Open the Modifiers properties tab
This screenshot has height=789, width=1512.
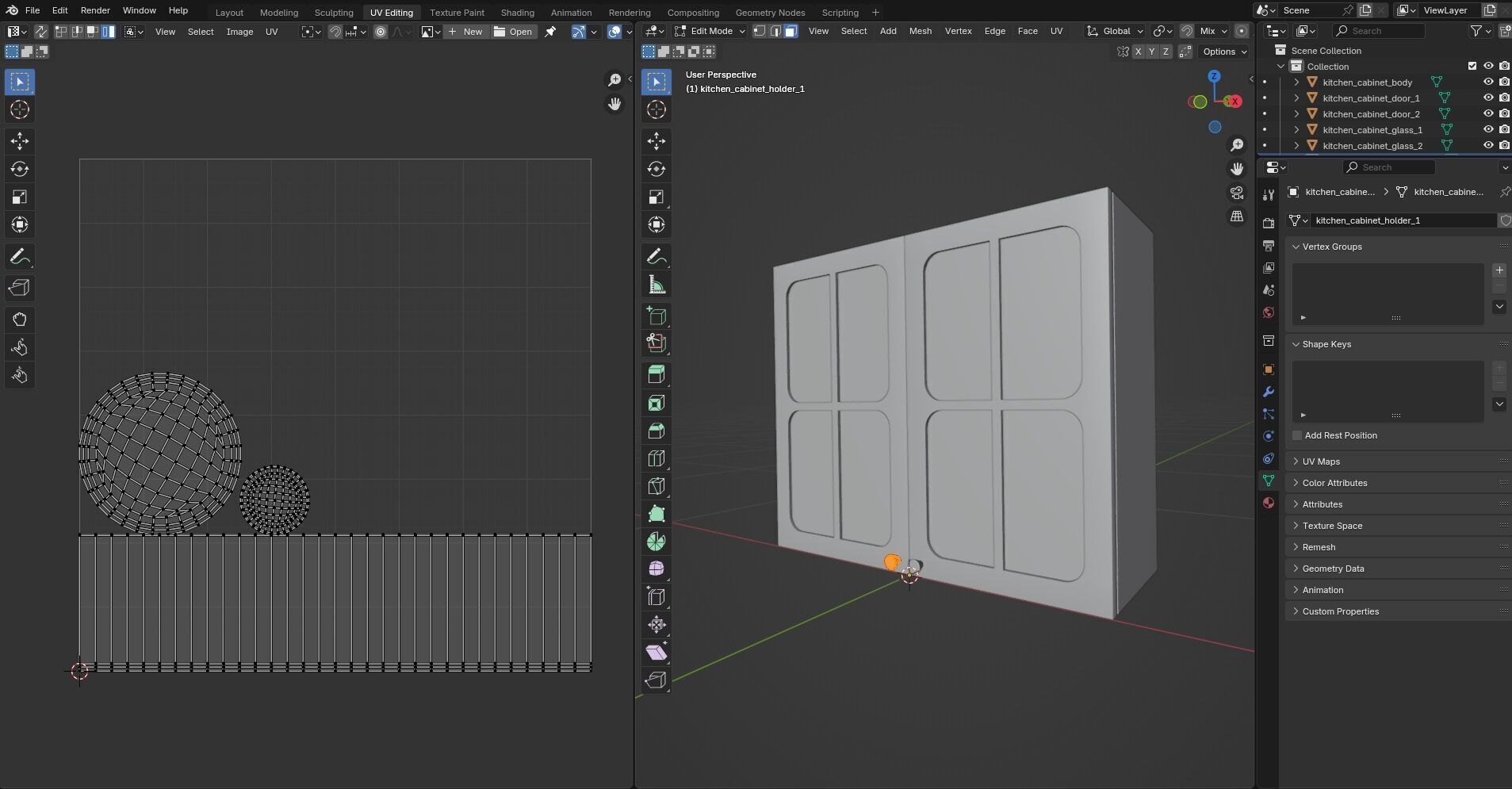(1269, 392)
